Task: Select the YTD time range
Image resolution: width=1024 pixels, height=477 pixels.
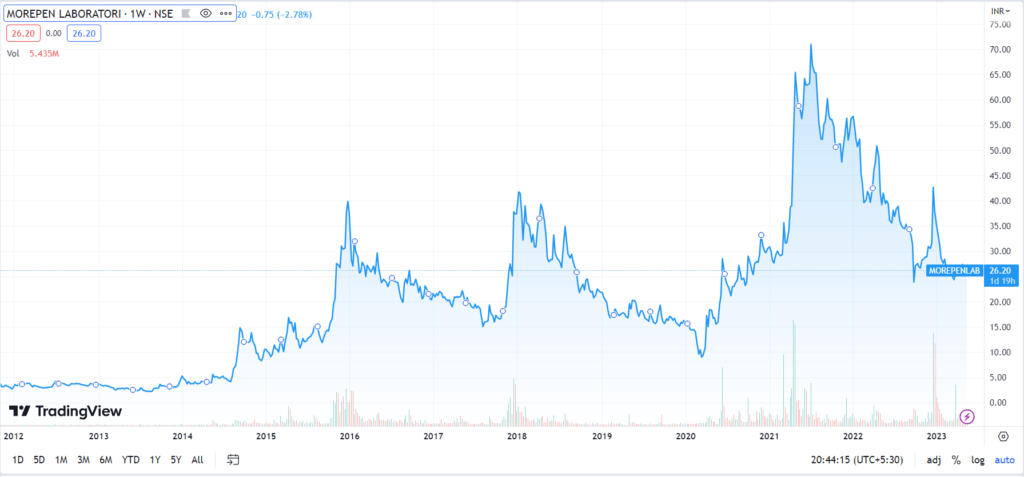Action: [130, 460]
